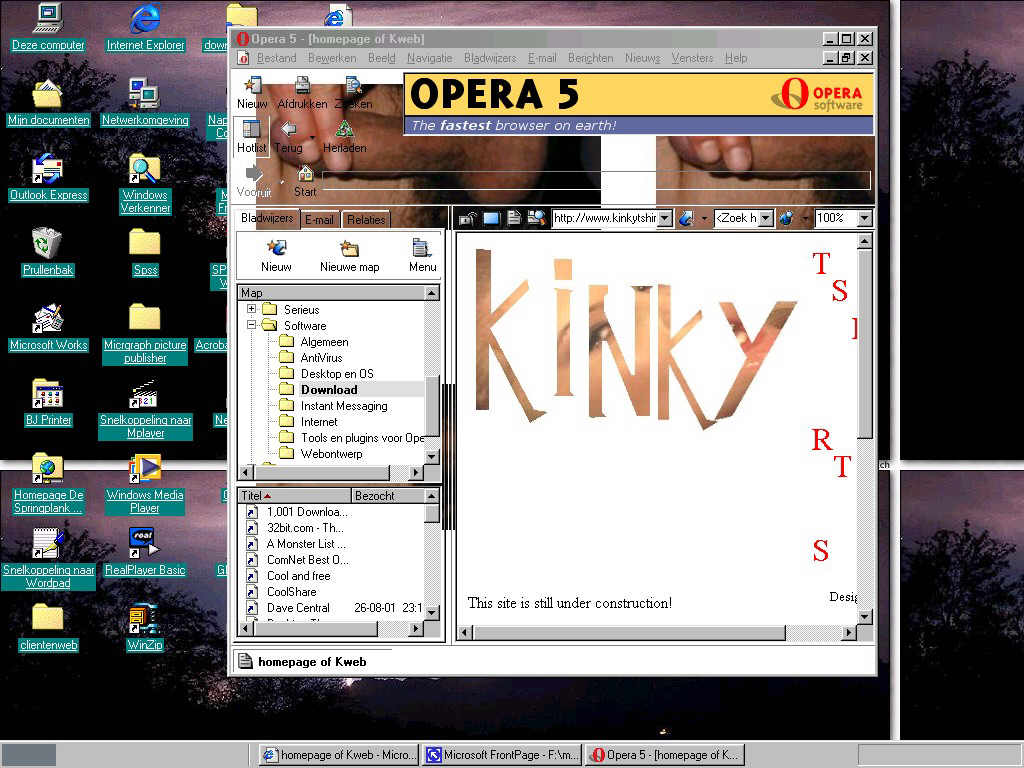Image resolution: width=1024 pixels, height=768 pixels.
Task: Sort by the Titel column header
Action: [295, 496]
